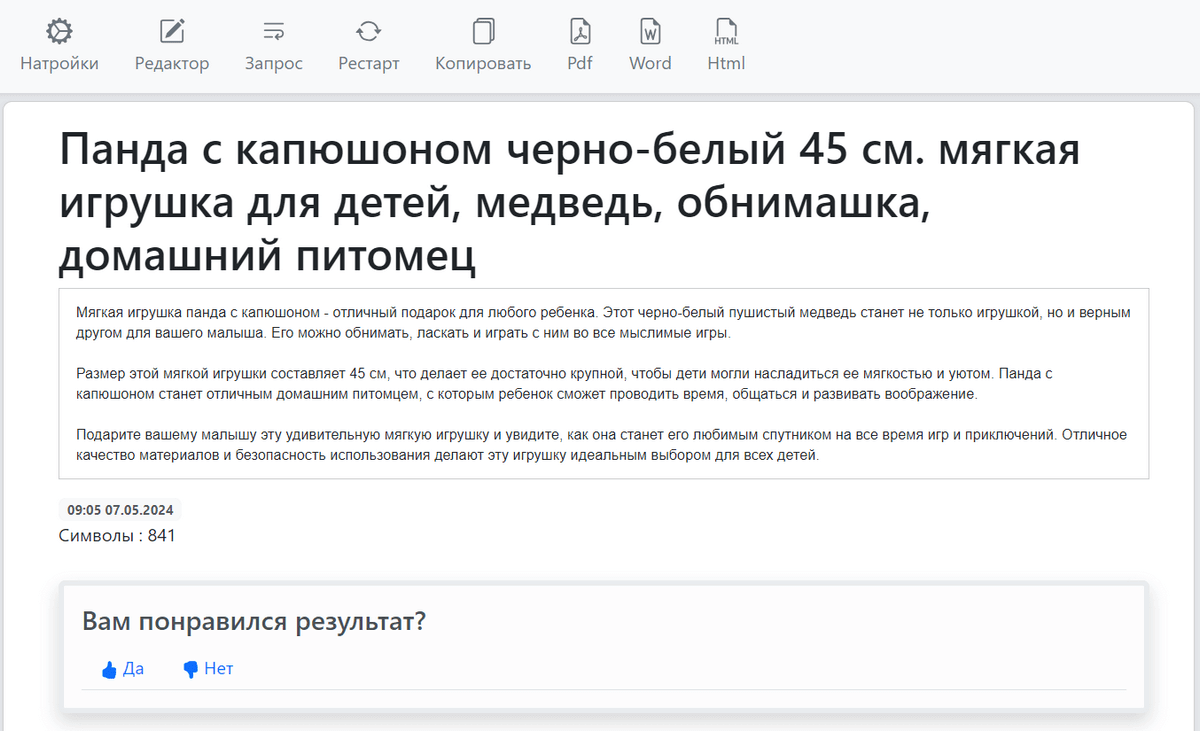
Task: Rate the result negatively with Нет
Action: (208, 669)
